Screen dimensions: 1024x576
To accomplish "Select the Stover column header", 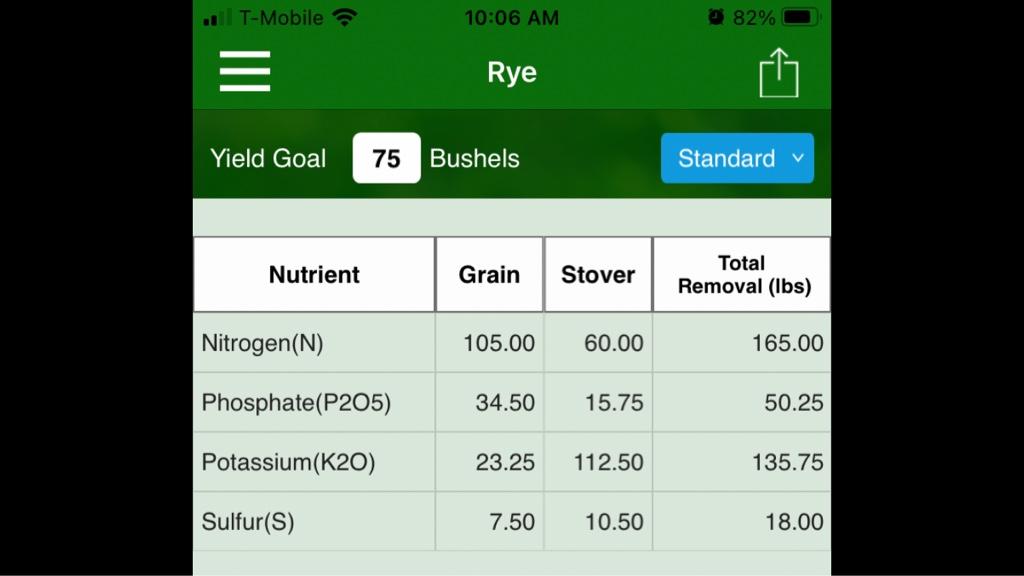I will coord(598,274).
